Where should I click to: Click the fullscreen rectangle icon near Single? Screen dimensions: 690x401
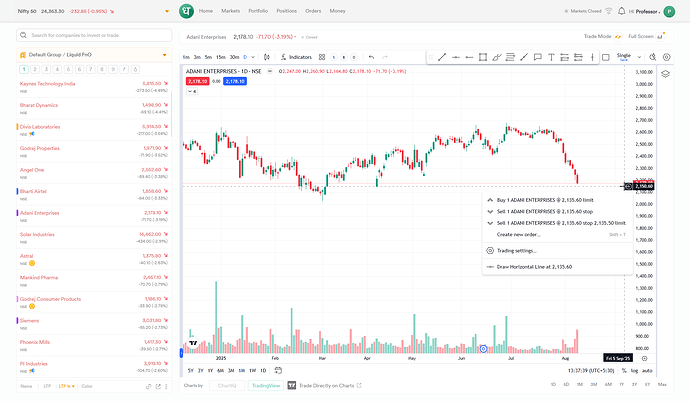click(x=606, y=57)
